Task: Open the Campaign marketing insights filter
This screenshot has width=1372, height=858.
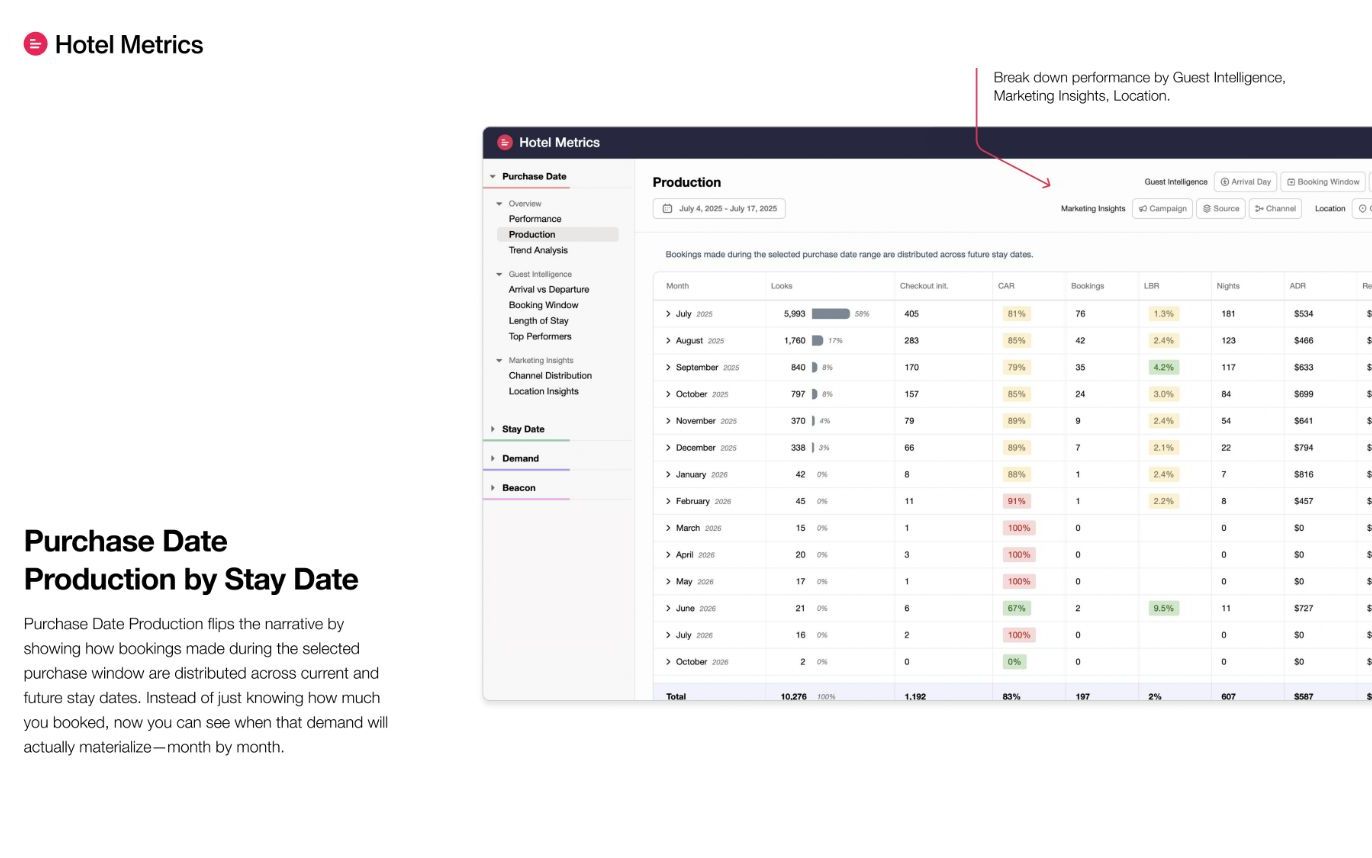Action: pyautogui.click(x=1162, y=209)
